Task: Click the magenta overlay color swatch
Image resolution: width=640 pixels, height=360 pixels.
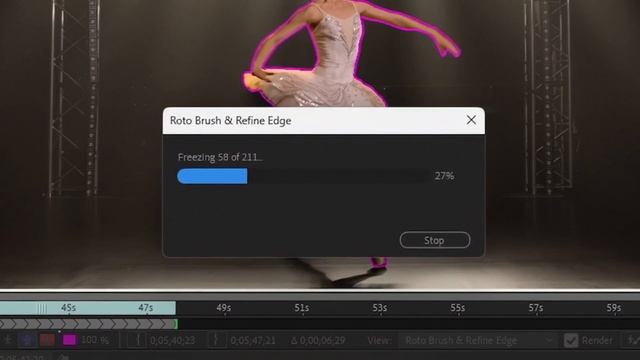Action: (x=69, y=340)
